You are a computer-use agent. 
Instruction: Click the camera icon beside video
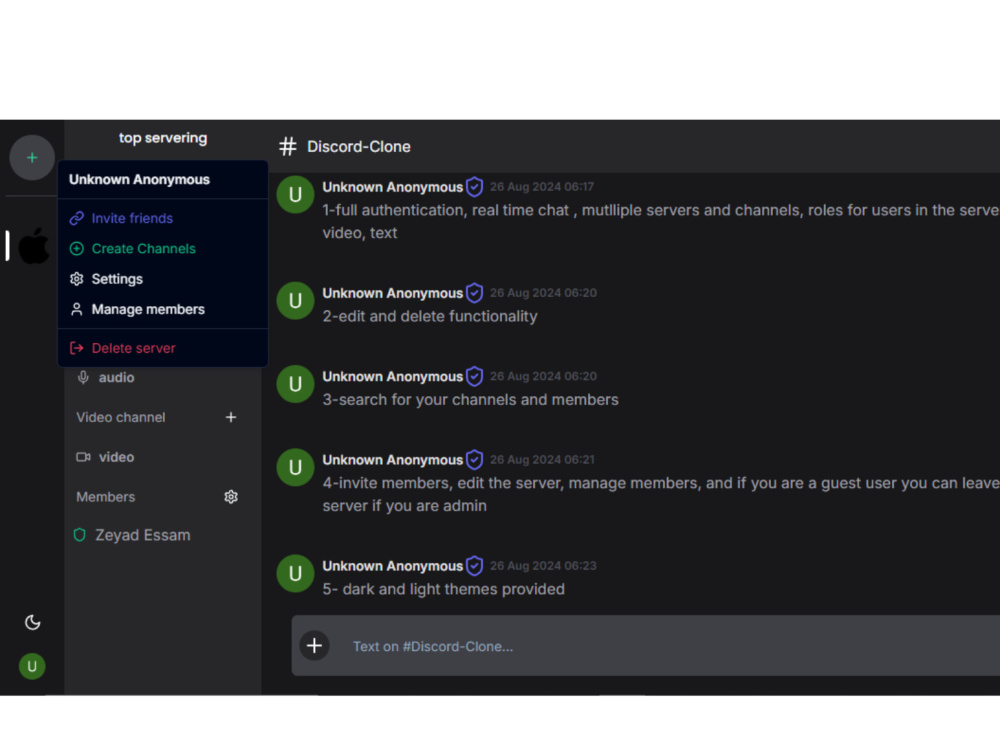pos(83,457)
